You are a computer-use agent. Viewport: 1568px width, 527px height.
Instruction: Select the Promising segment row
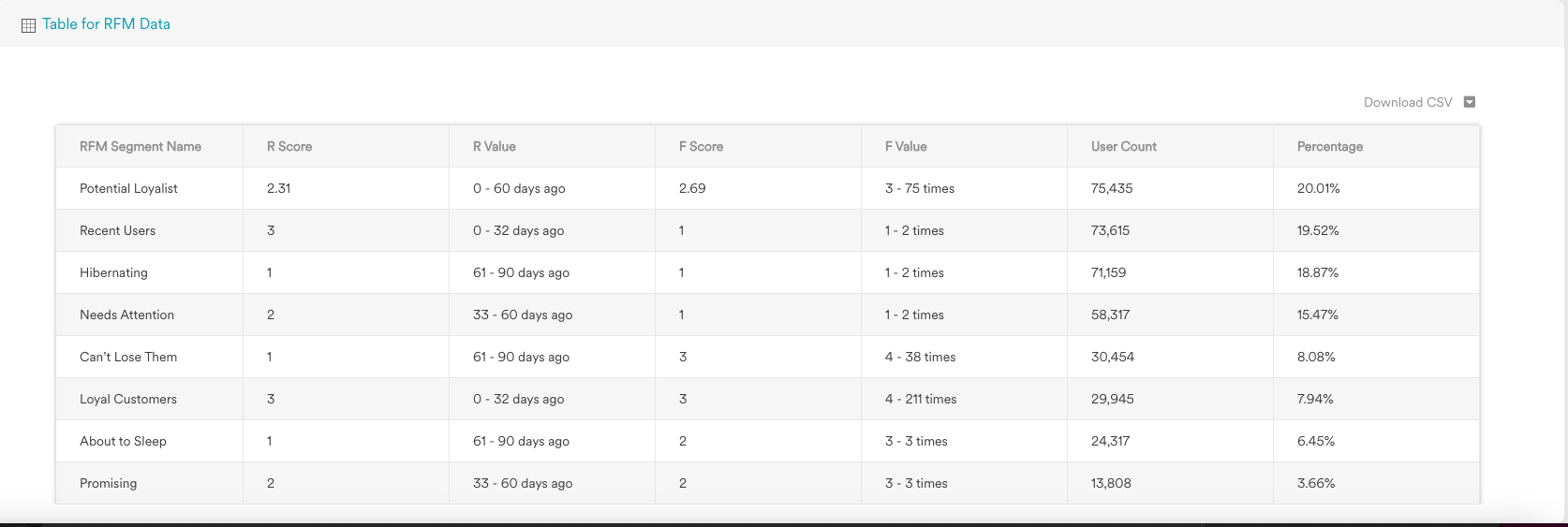pyautogui.click(x=108, y=484)
